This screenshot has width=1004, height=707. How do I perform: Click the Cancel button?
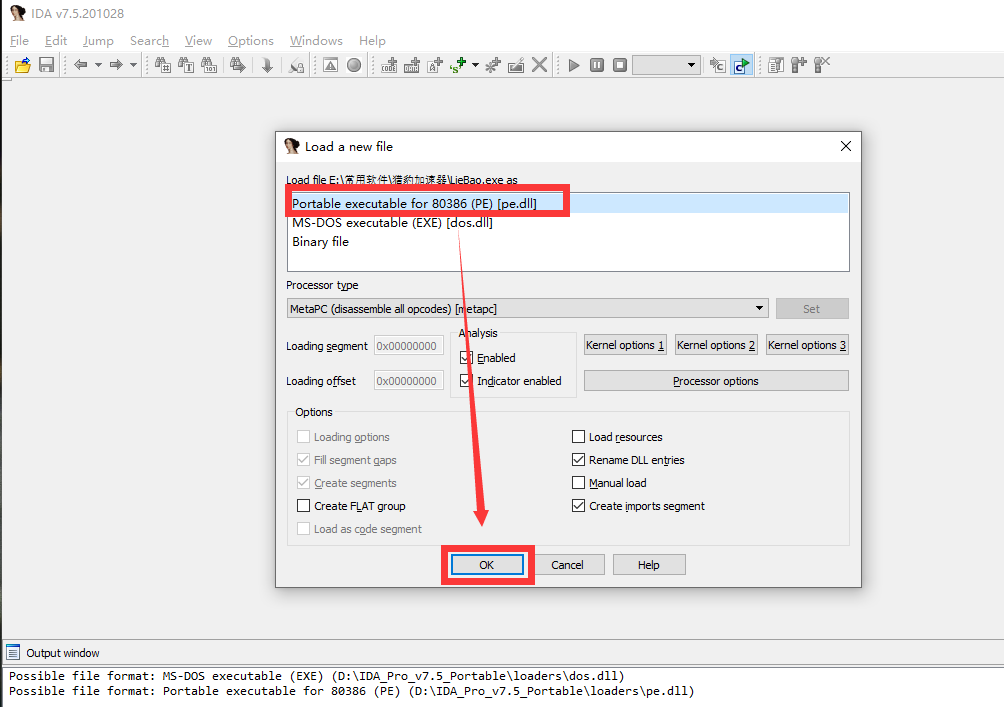click(x=567, y=565)
